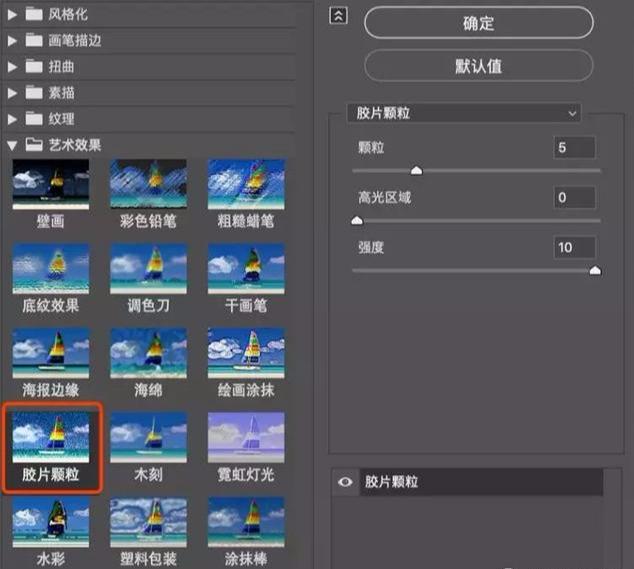
Task: Select the 粗糙蜡笔 filter thumbnail
Action: (x=246, y=184)
